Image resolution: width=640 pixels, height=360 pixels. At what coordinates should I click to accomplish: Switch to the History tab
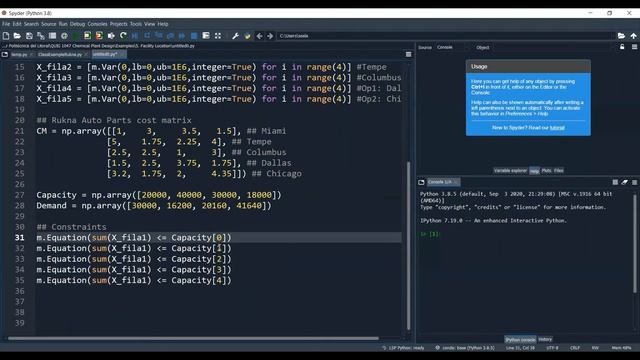pyautogui.click(x=545, y=339)
